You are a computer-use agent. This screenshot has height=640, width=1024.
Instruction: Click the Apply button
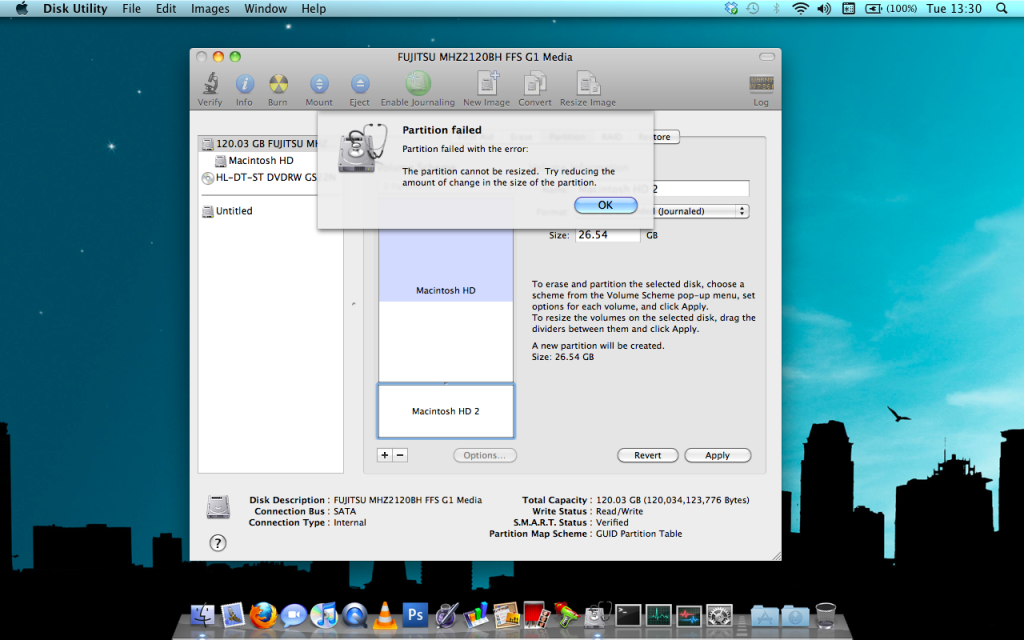click(x=717, y=455)
